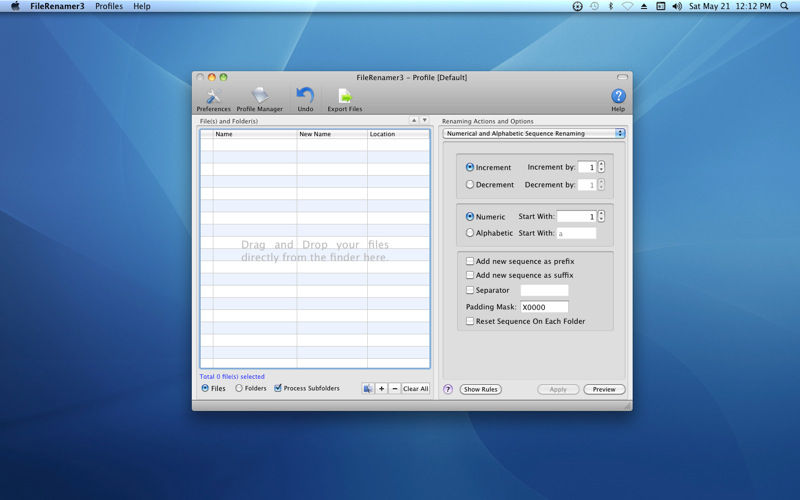Click the Increment by value field
This screenshot has height=500, width=800.
tap(587, 167)
